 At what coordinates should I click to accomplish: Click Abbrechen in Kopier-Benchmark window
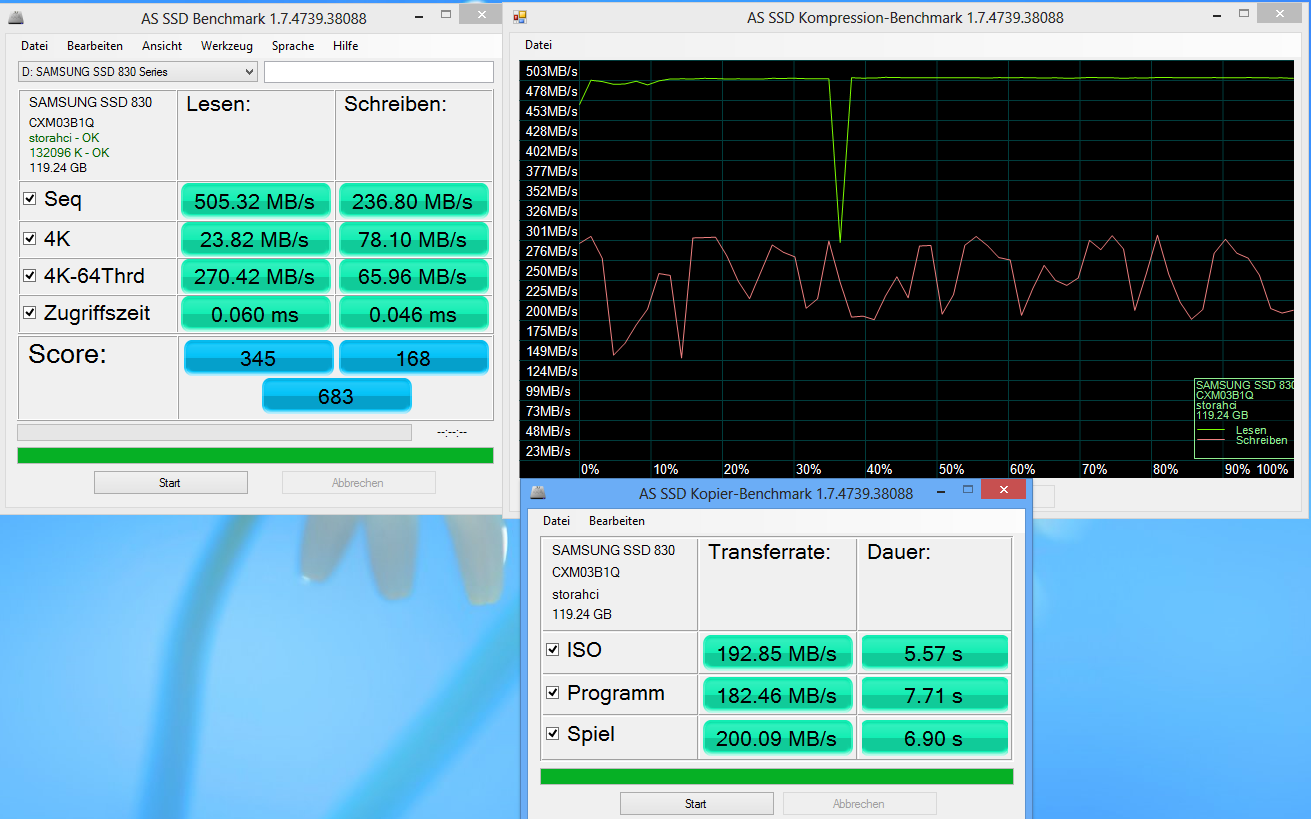point(859,804)
